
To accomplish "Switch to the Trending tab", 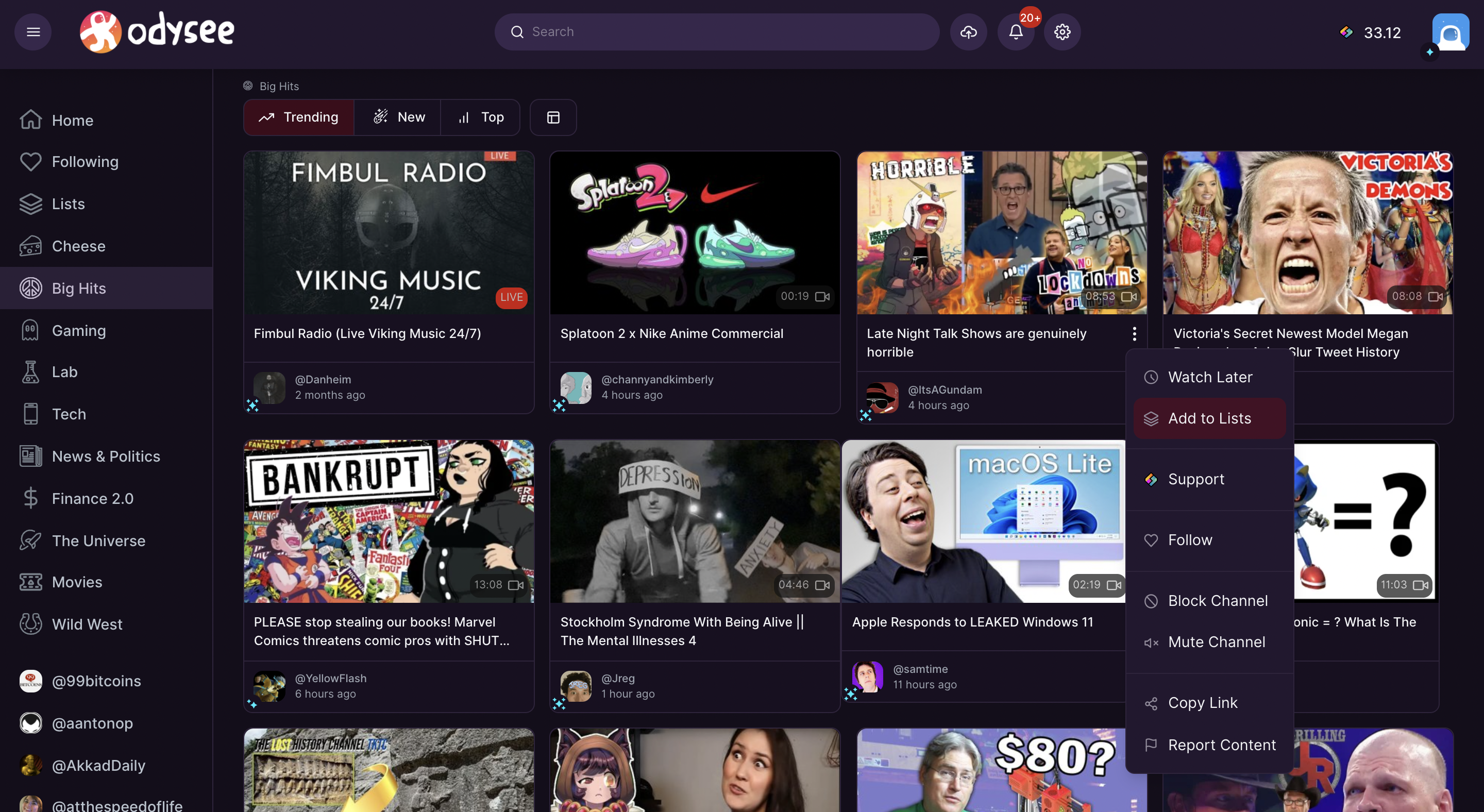I will (298, 117).
